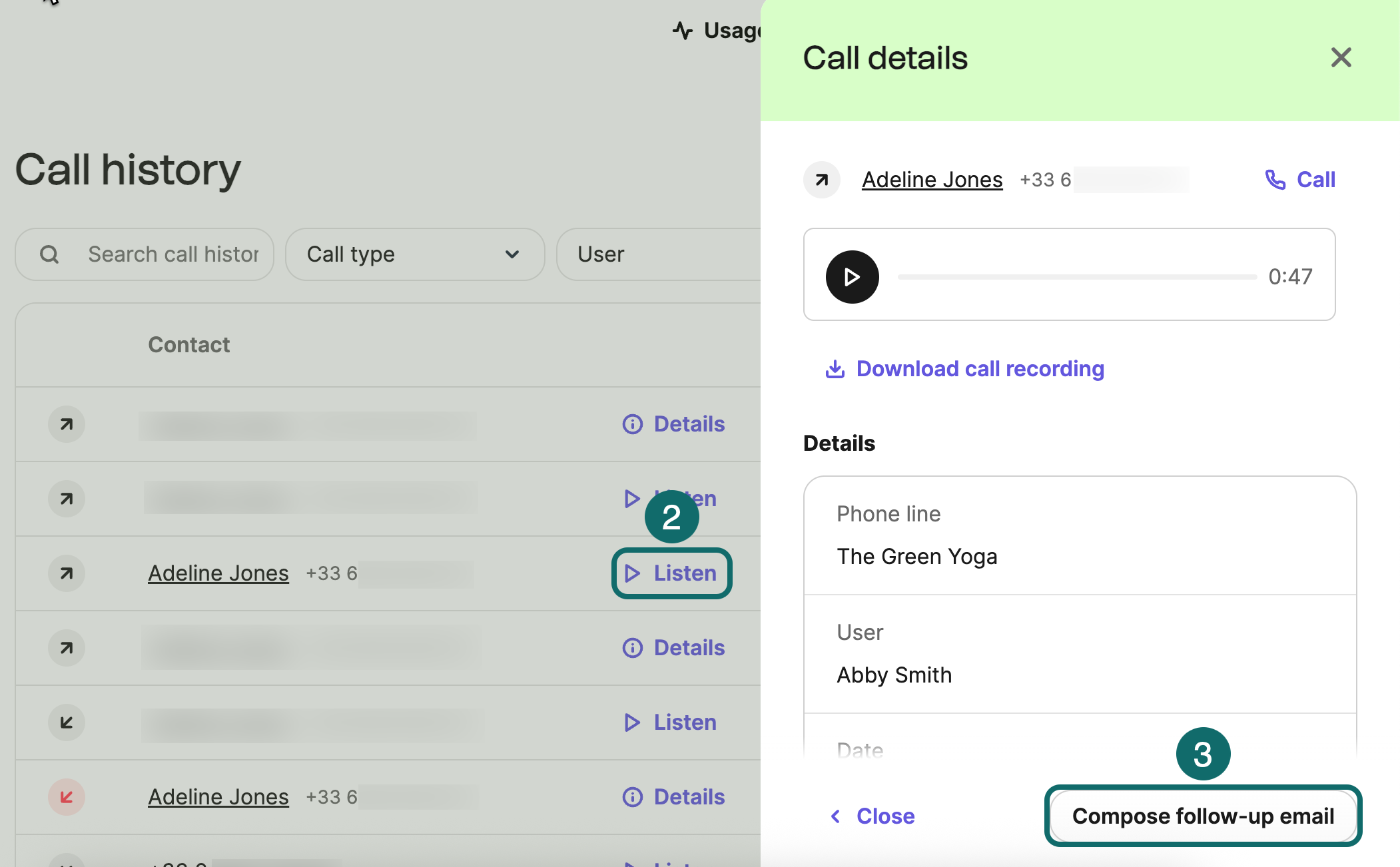Click the incoming call arrow icon
Viewport: 1400px width, 867px height.
tap(67, 722)
